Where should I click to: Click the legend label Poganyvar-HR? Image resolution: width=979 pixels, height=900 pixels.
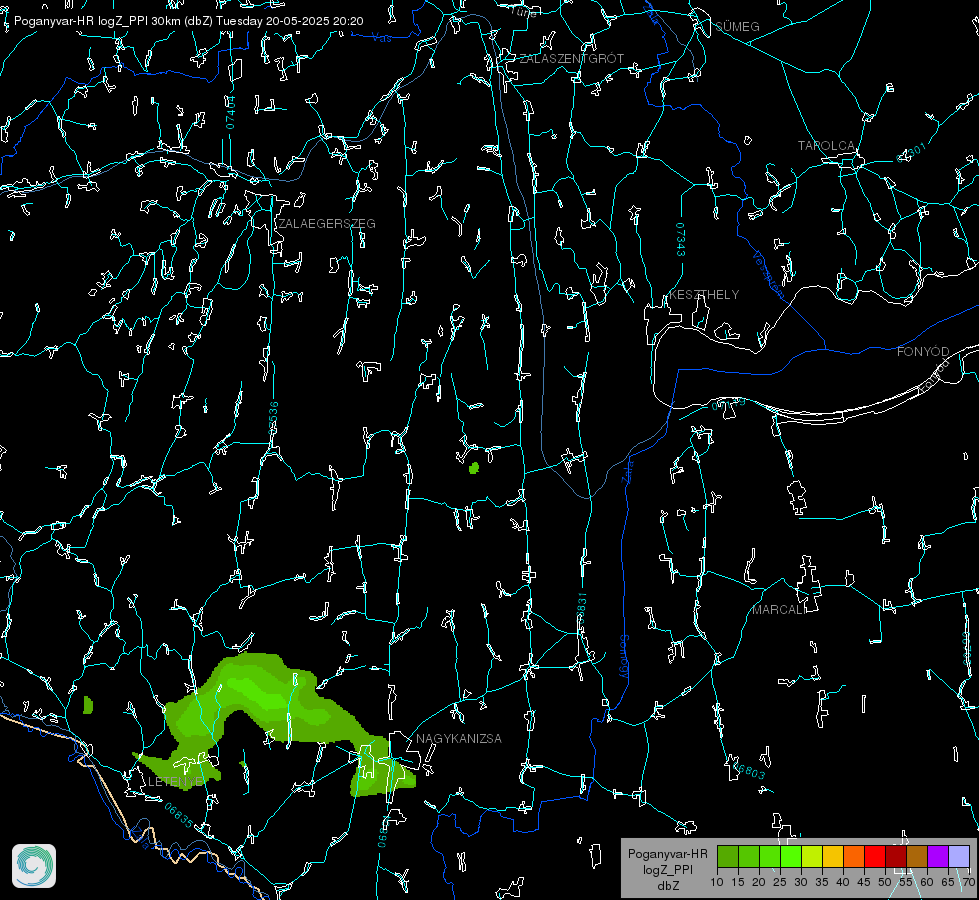tap(667, 853)
